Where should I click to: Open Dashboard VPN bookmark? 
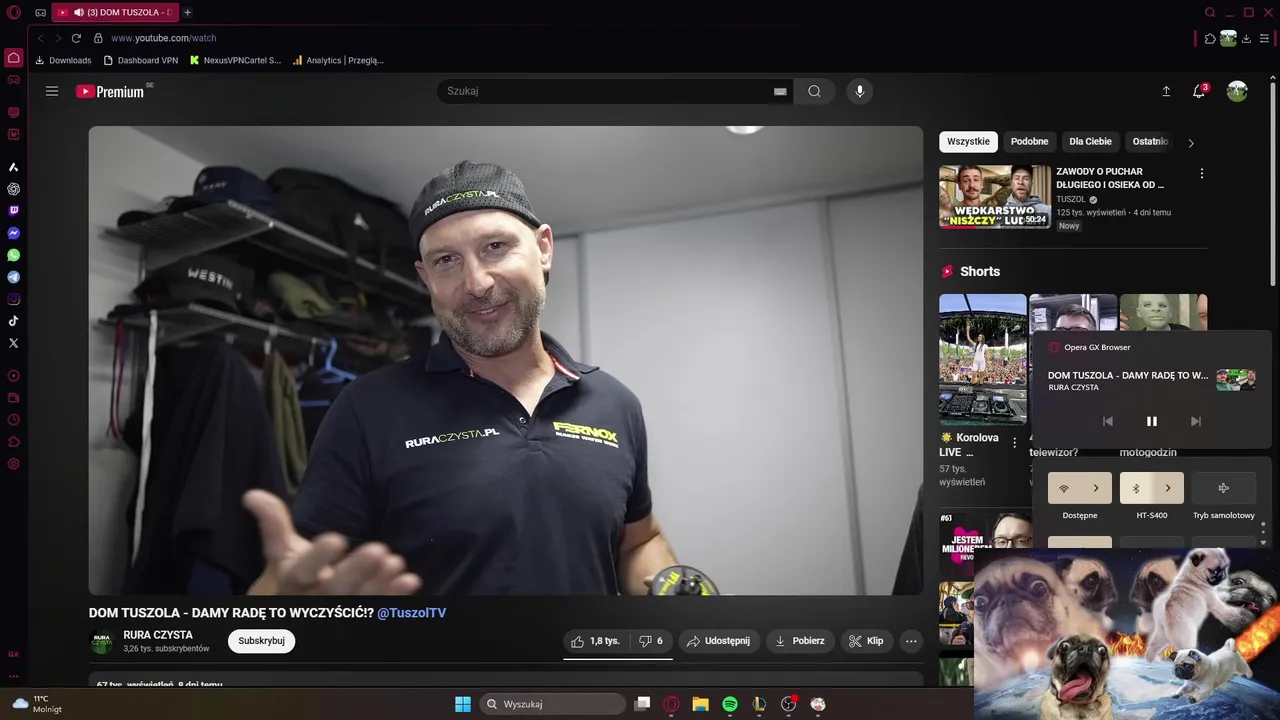141,60
